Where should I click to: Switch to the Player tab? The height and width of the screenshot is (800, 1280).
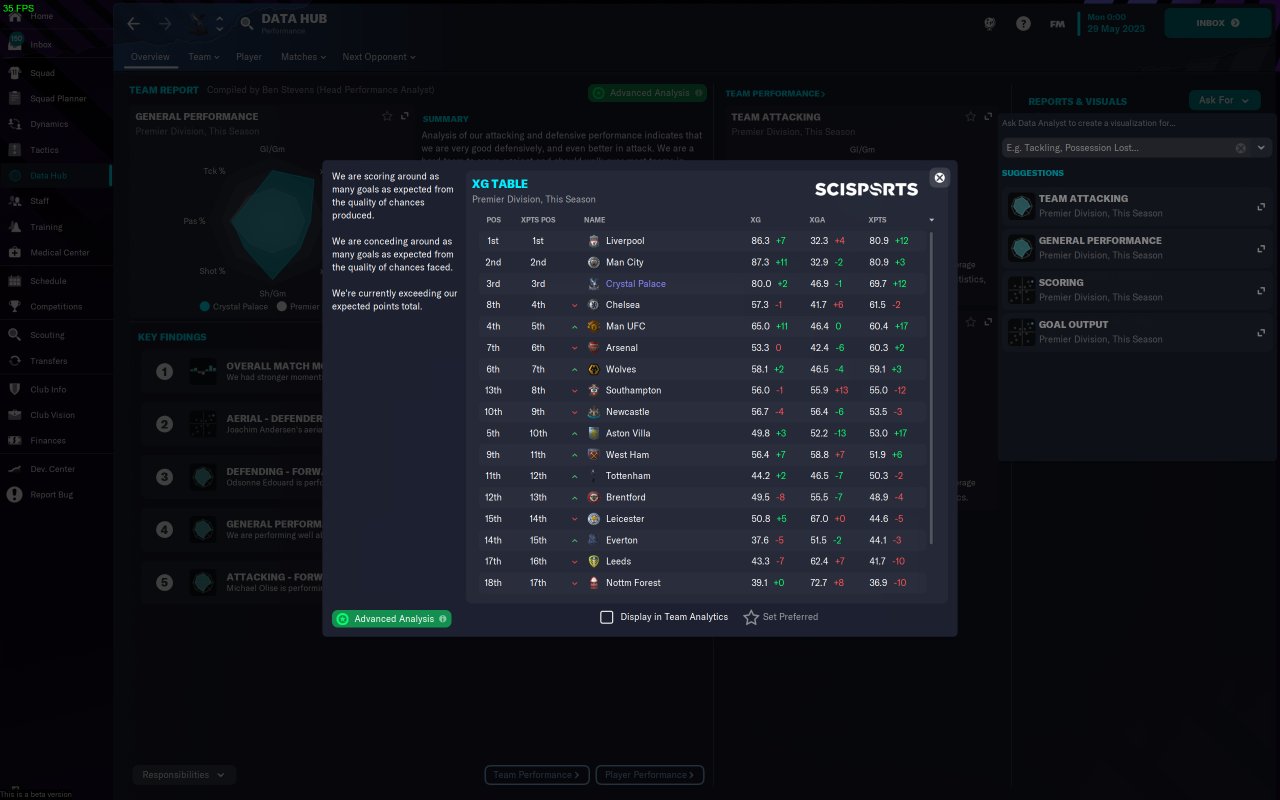(249, 57)
